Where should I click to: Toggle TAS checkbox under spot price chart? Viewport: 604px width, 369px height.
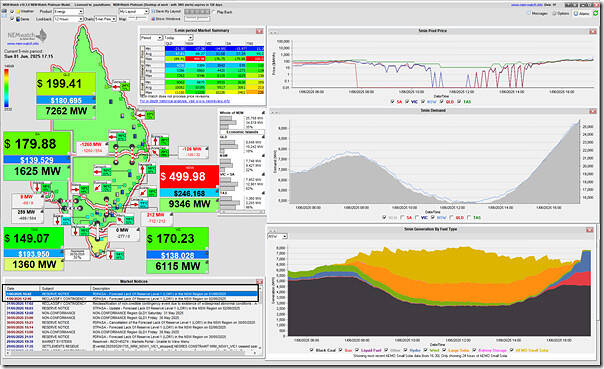tap(460, 102)
